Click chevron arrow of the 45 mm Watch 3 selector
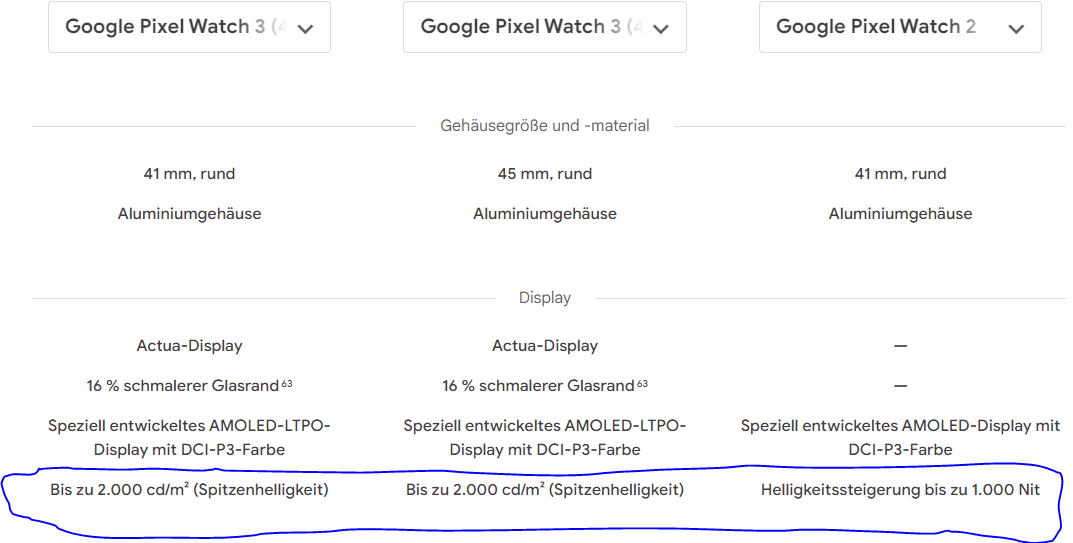This screenshot has height=543, width=1073. 660,29
